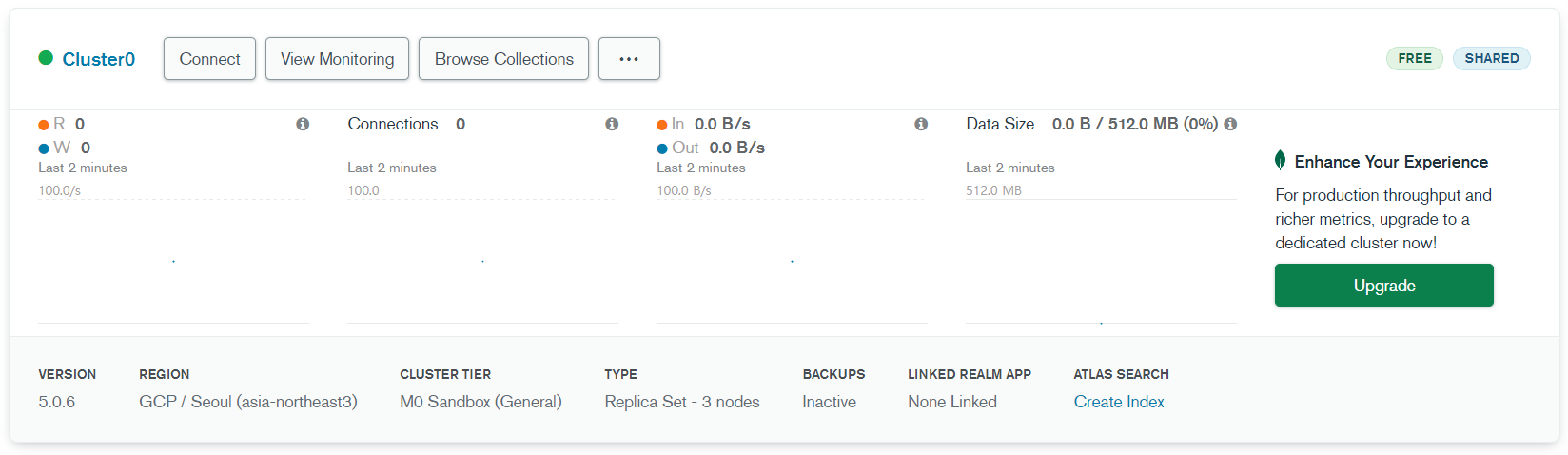Click the 512.0 MB chart axis label
The width and height of the screenshot is (1568, 455).
tap(993, 190)
